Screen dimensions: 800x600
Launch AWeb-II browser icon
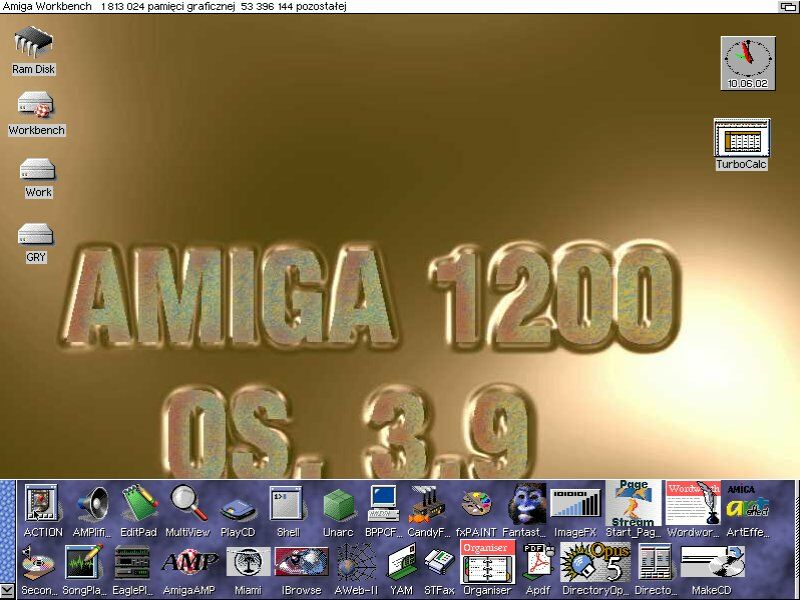tap(356, 569)
